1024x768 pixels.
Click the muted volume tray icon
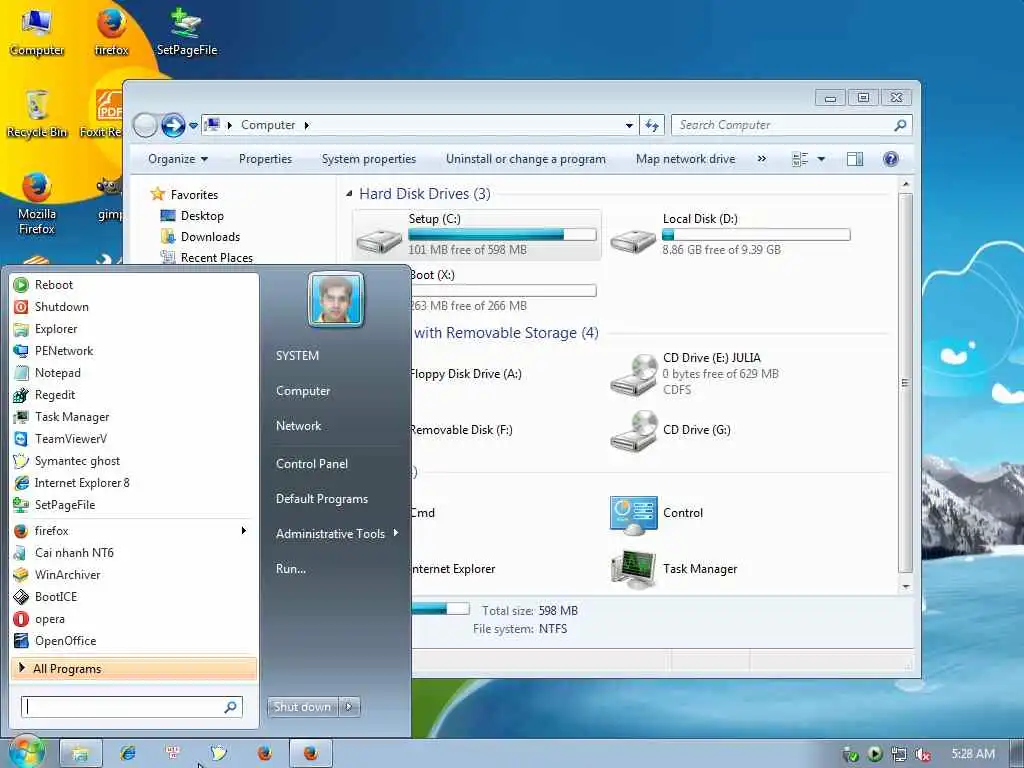(922, 754)
